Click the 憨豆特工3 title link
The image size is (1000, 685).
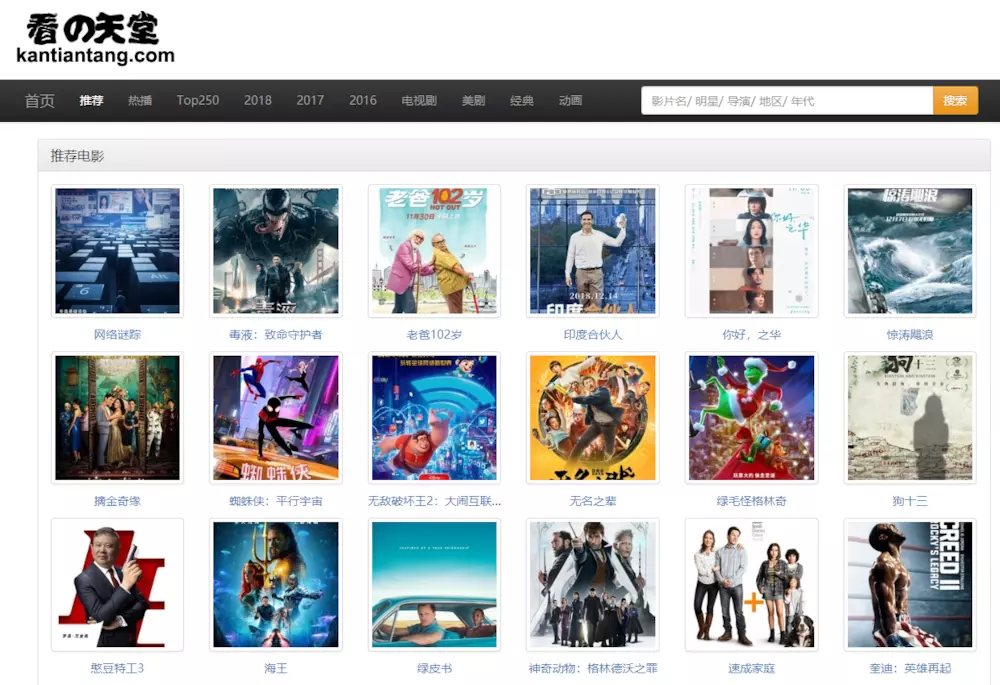117,668
